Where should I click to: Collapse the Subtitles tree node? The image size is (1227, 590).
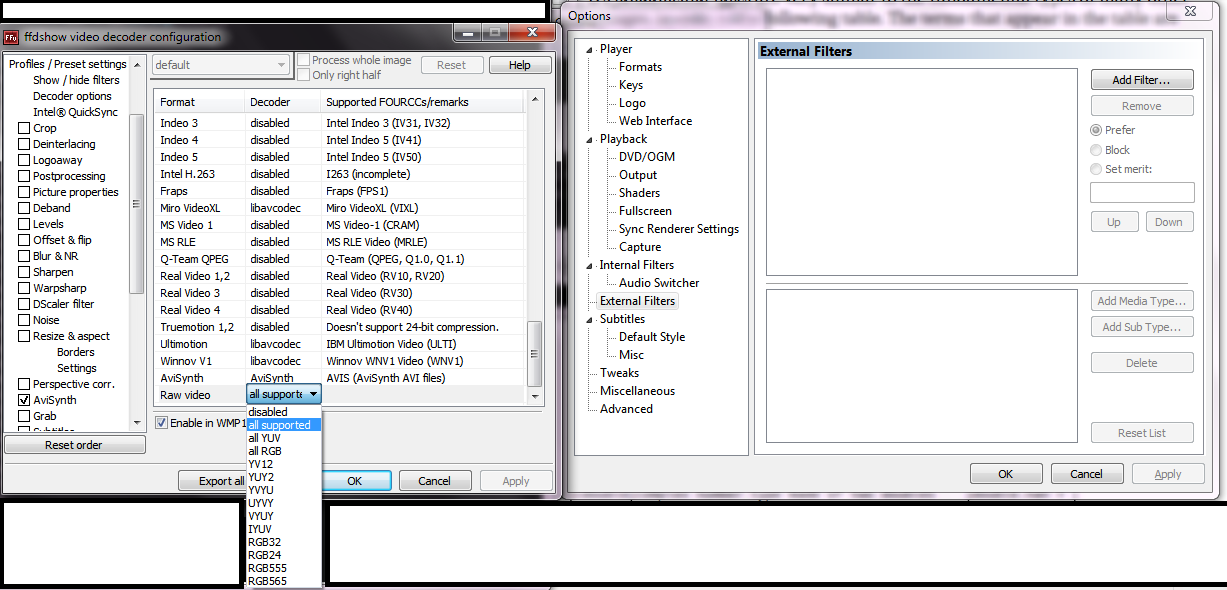click(x=589, y=319)
